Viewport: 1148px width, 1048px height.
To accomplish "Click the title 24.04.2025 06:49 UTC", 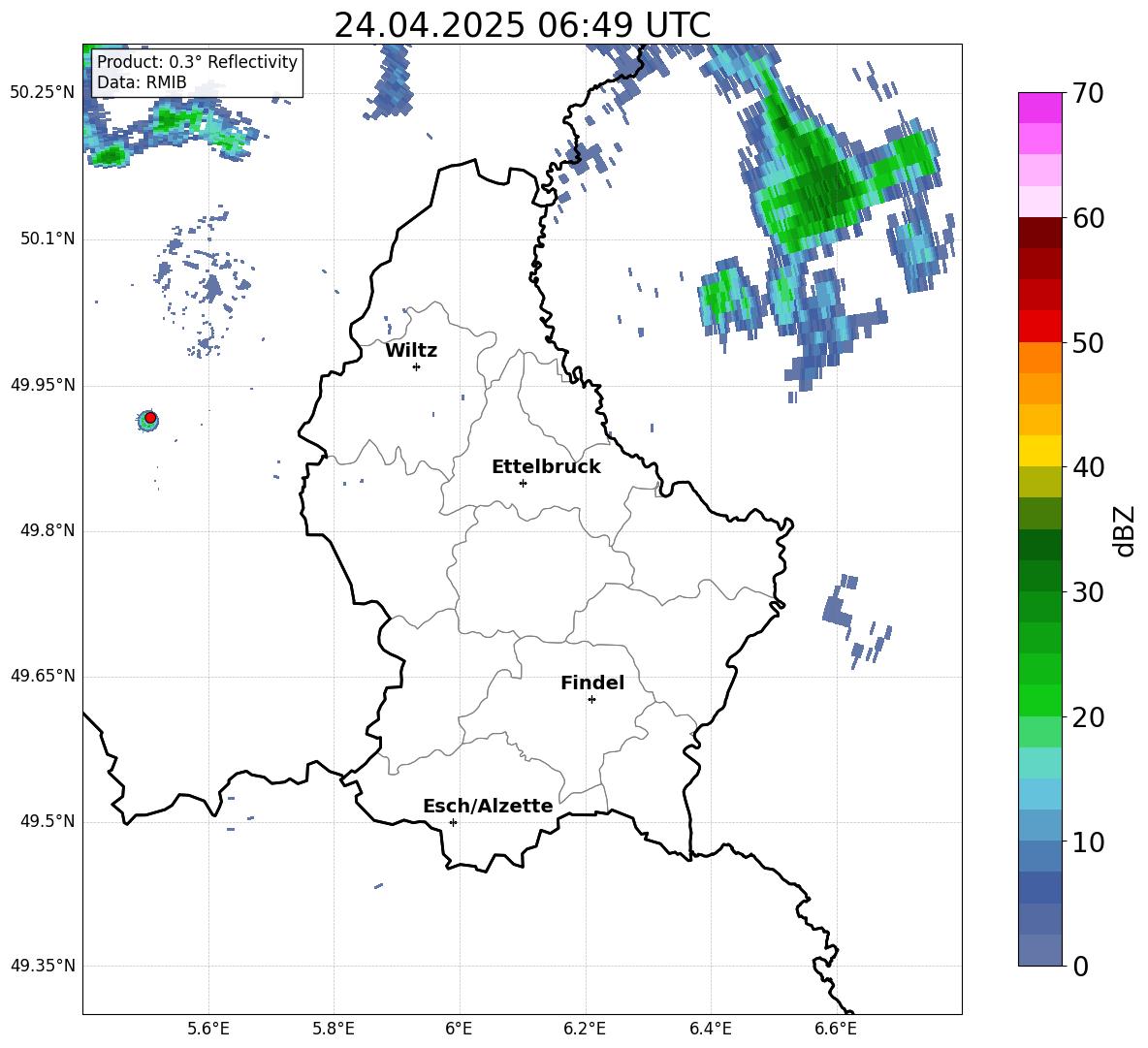I will (522, 25).
